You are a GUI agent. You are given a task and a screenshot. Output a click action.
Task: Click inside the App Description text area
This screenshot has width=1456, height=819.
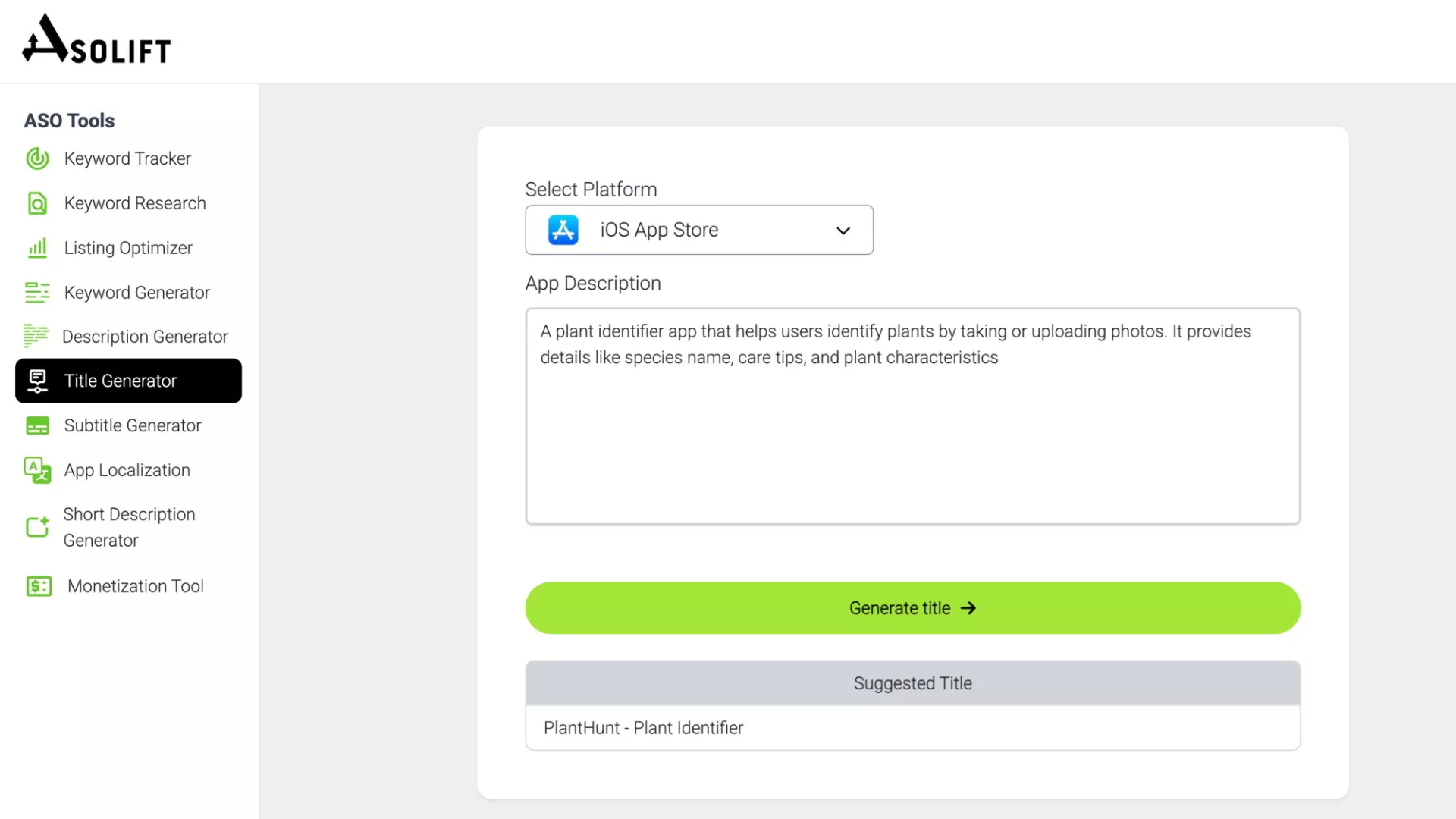pos(912,440)
